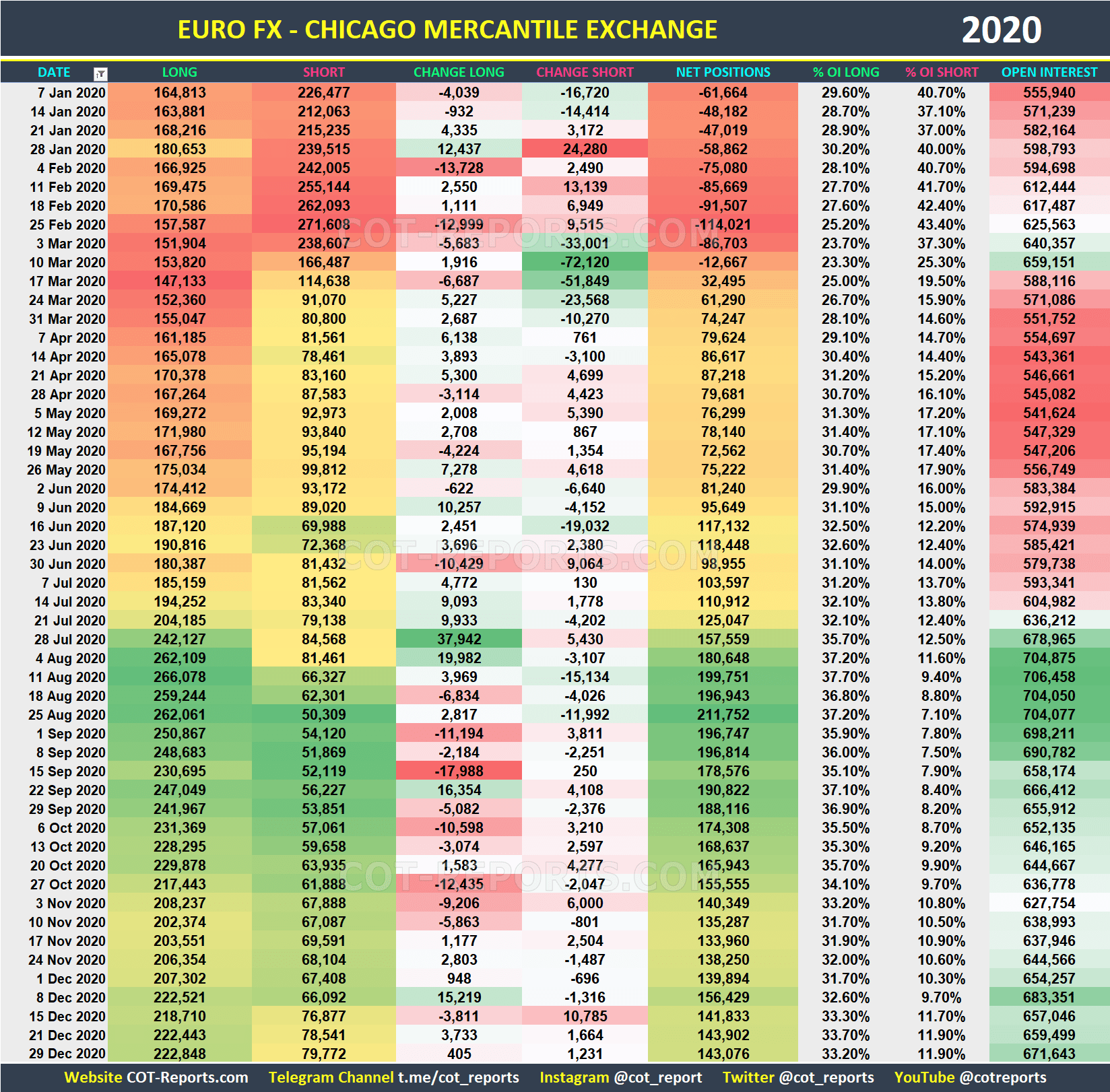The width and height of the screenshot is (1110, 1092).
Task: Click the EURO FX title banner
Action: point(448,29)
